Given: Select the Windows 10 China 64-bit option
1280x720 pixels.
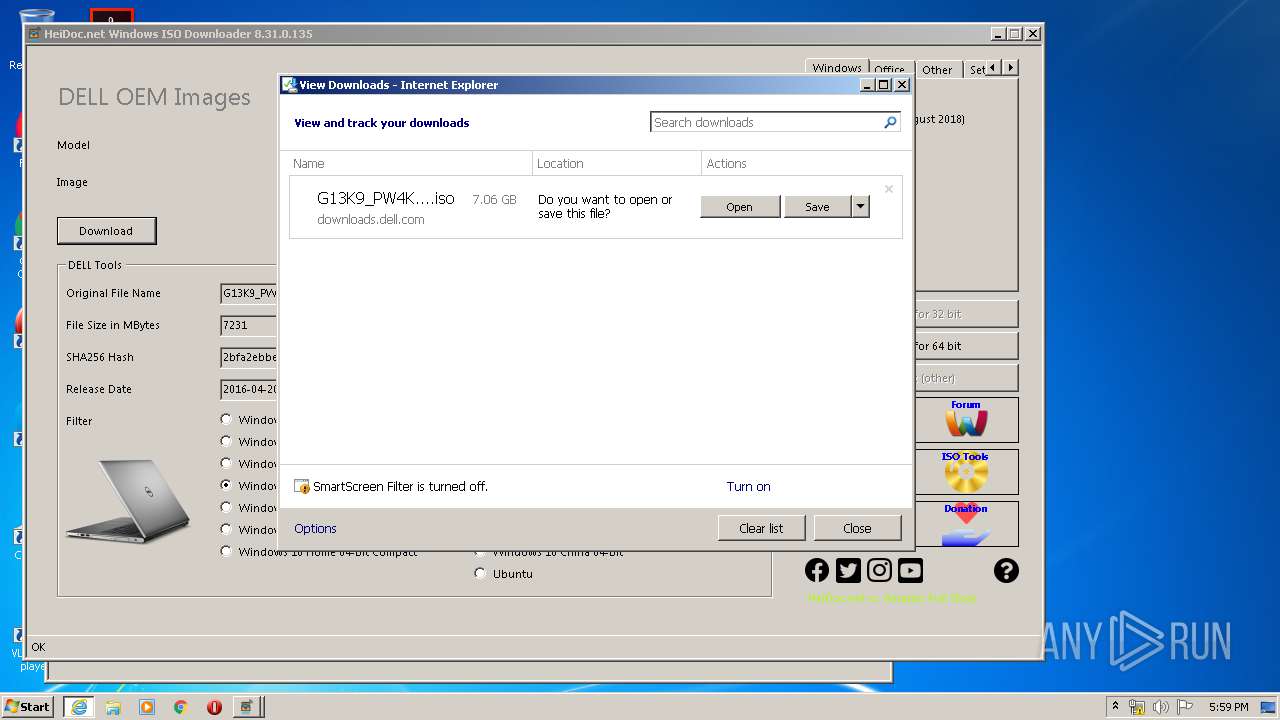Looking at the screenshot, I should tap(480, 552).
